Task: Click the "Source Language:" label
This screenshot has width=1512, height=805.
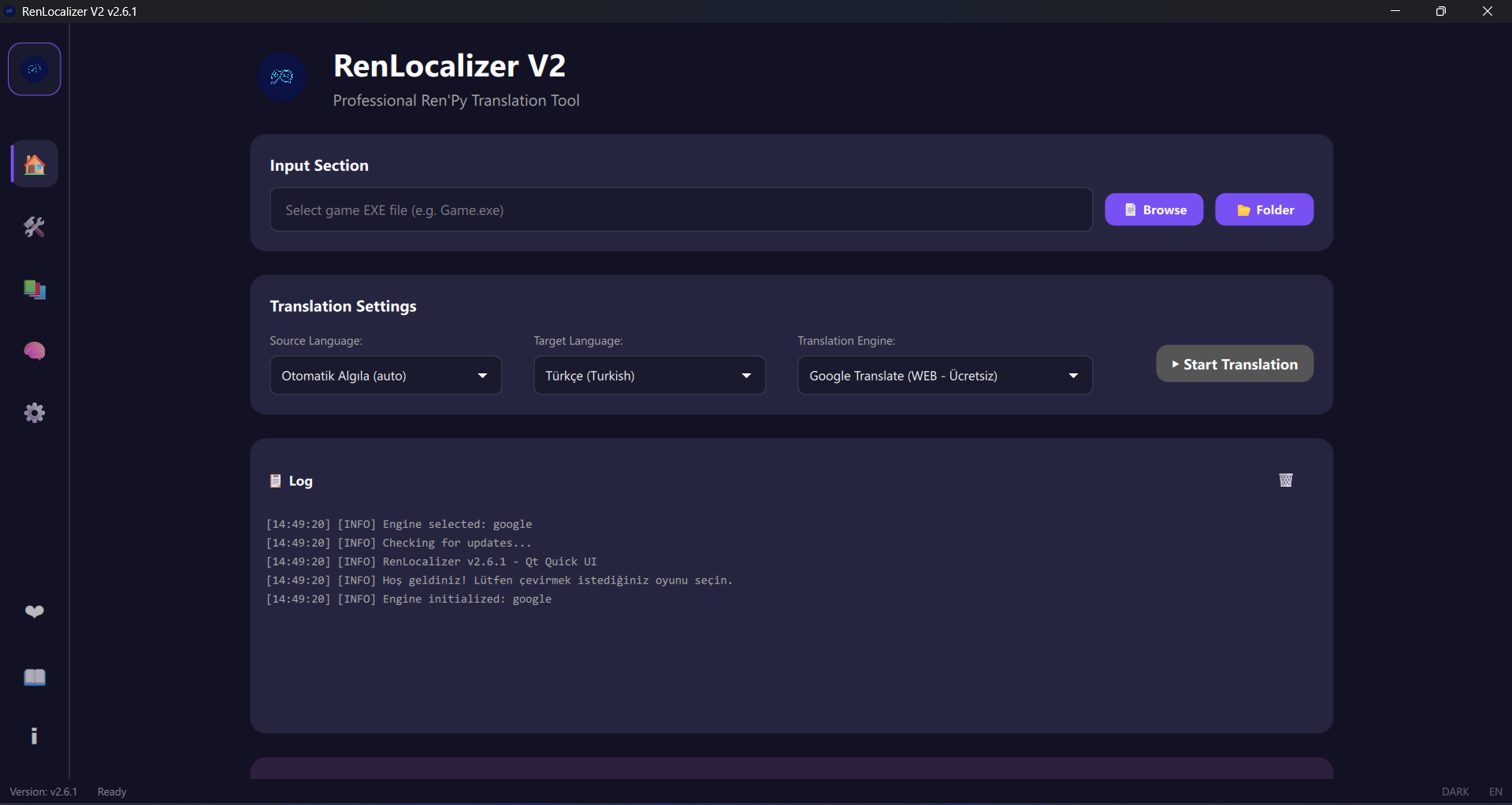Action: 316,341
